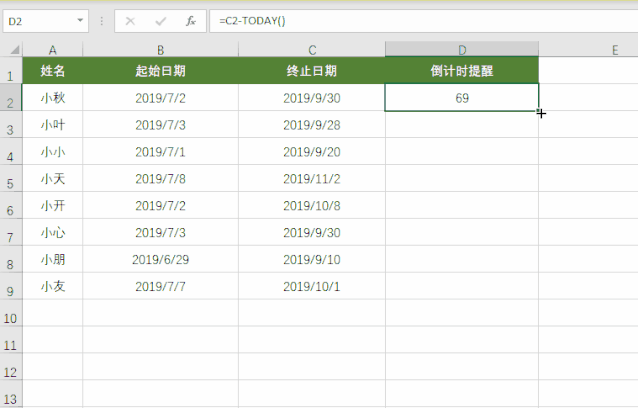The width and height of the screenshot is (638, 408).
Task: Select empty countdown cell for 小叶
Action: 462,124
